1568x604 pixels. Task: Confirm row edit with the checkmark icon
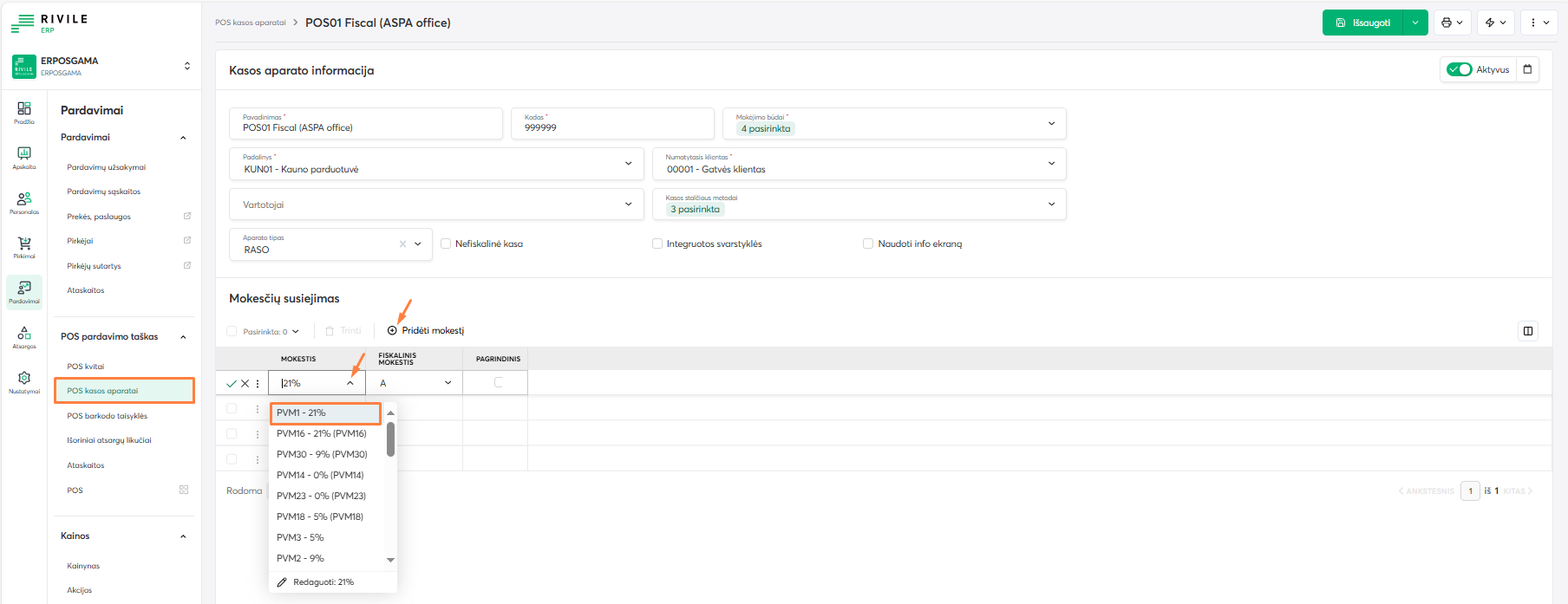tap(232, 383)
